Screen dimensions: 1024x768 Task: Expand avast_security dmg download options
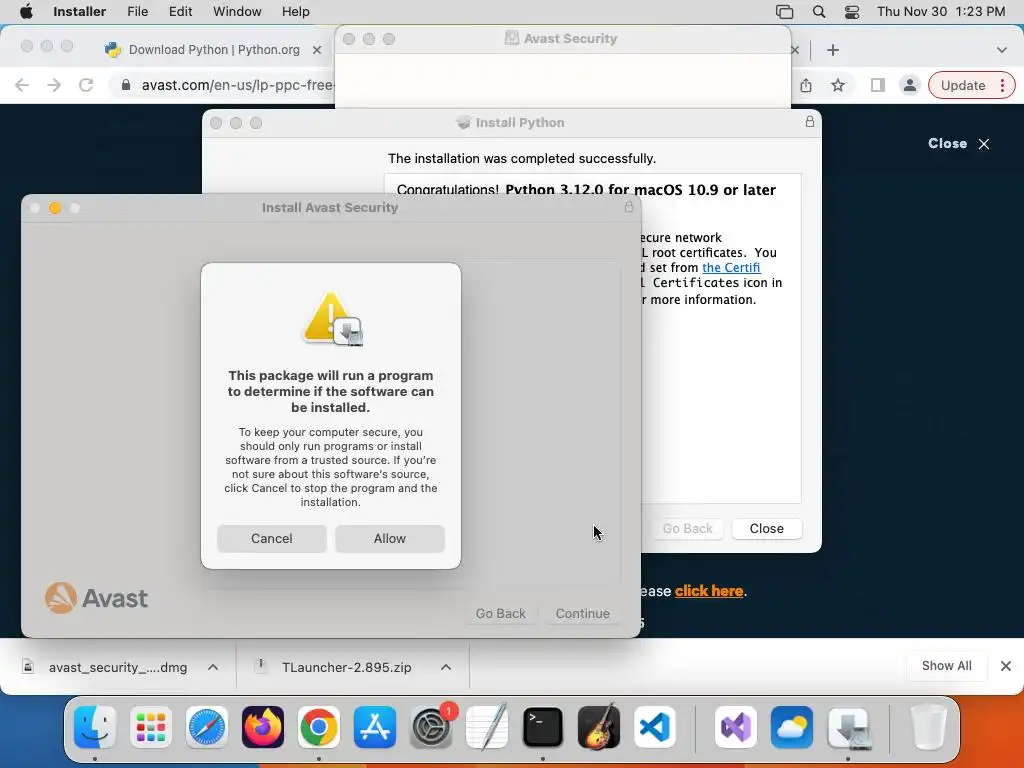tap(213, 667)
